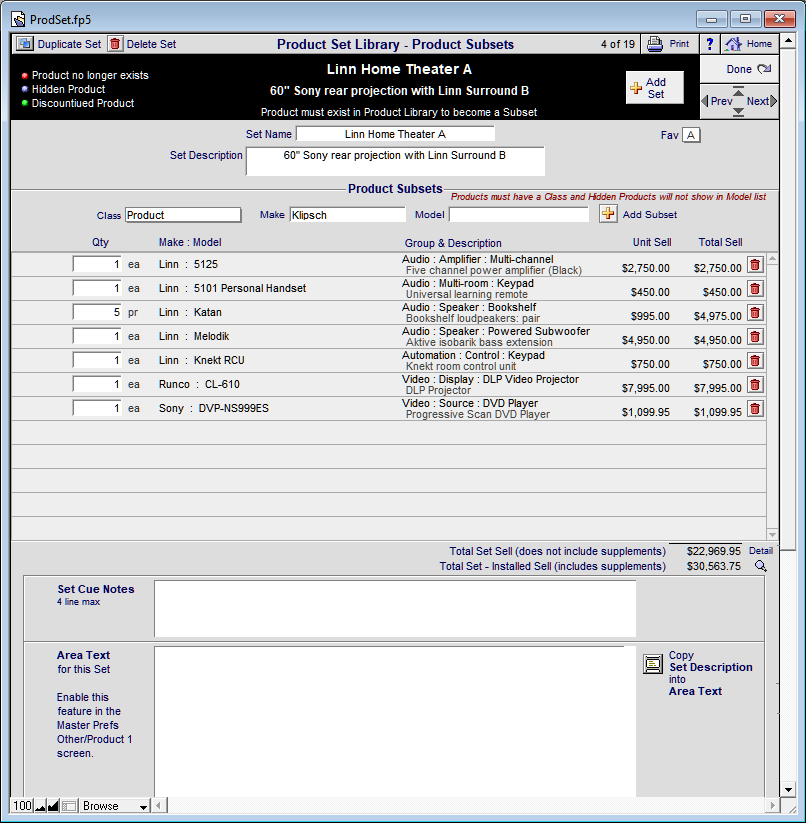Go Home via house icon
Viewport: 806px width, 823px height.
pos(733,44)
